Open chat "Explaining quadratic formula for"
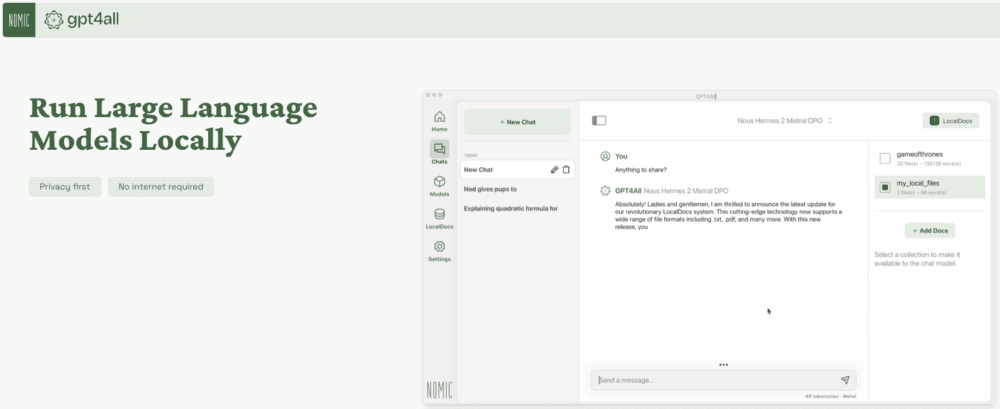The image size is (1000, 409). 511,209
